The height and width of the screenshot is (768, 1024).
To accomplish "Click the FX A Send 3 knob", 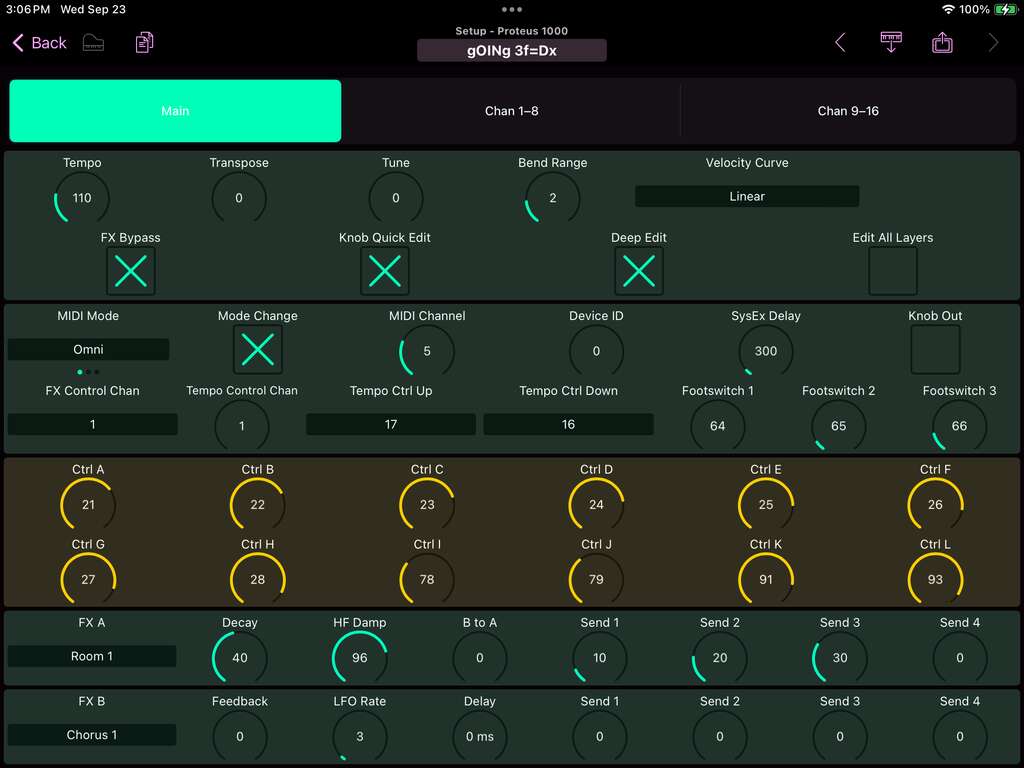I will coord(840,658).
